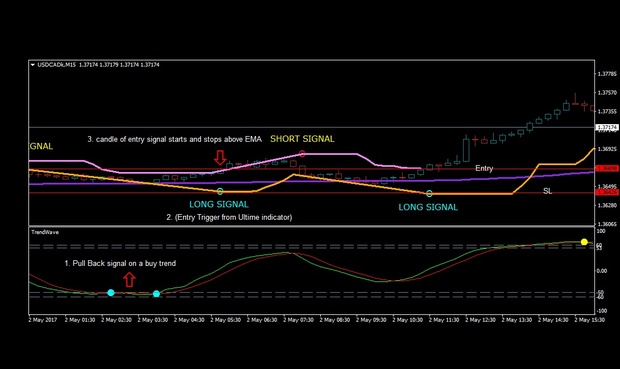
Task: Click the '2 May 12:30' time axis label
Action: (x=480, y=320)
